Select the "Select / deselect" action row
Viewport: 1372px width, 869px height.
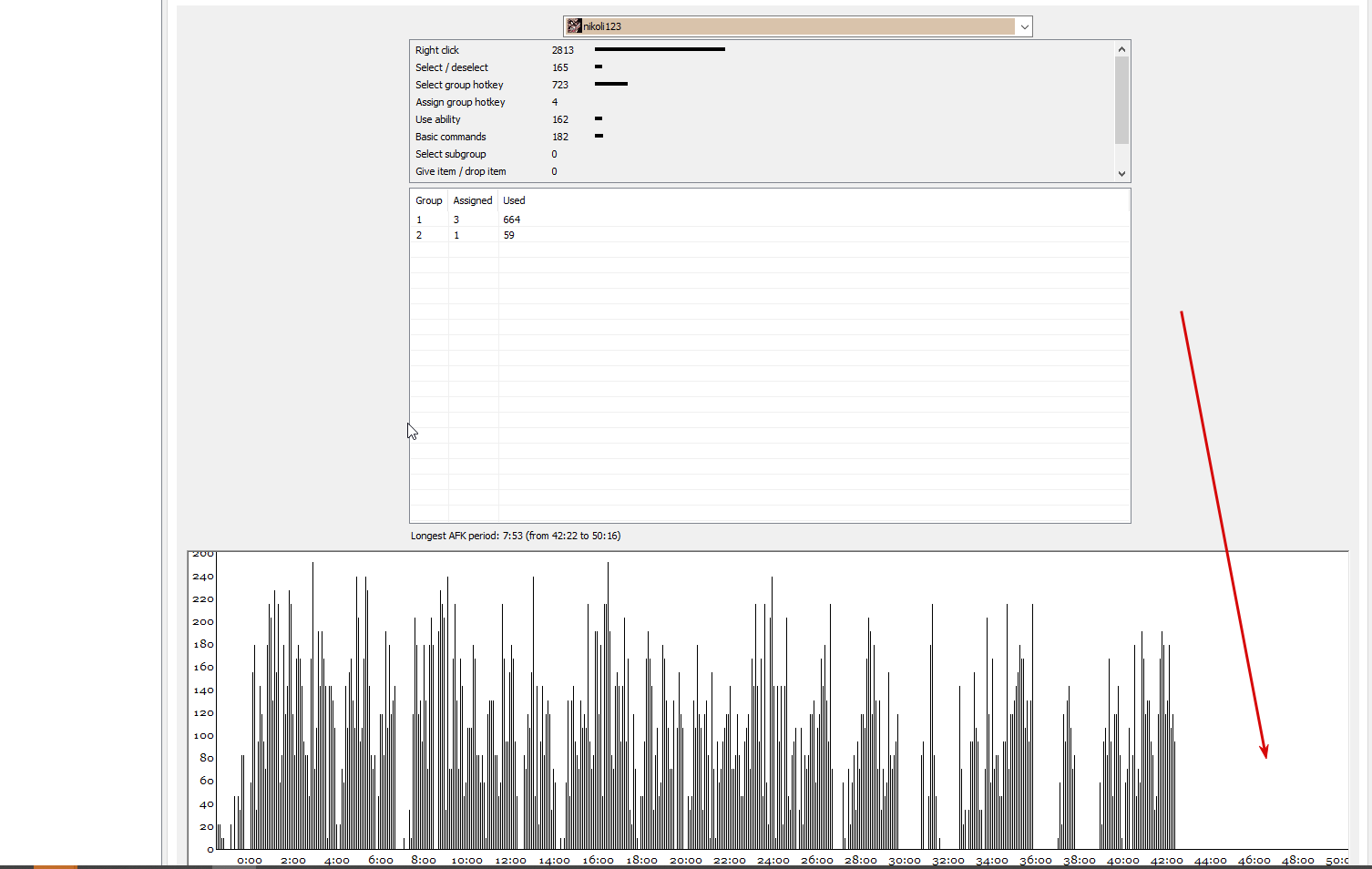[762, 67]
